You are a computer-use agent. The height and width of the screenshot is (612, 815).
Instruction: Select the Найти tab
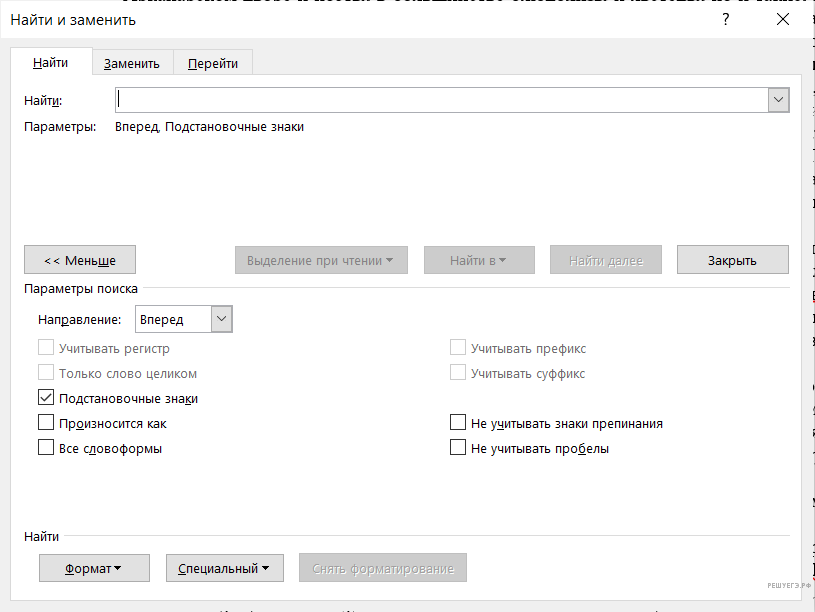pyautogui.click(x=50, y=62)
